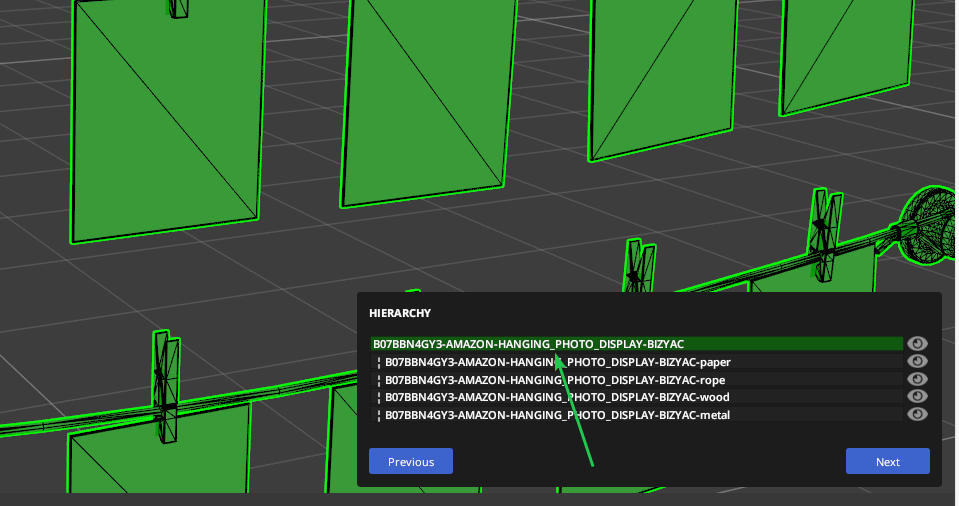
Task: Pick the wooden clothespin on the left rope
Action: 166,386
